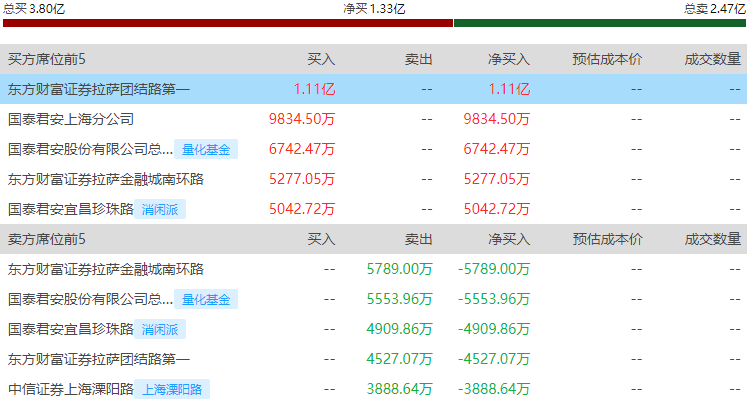The image size is (747, 401).
Task: Click 买入 column header in seller table
Action: click(321, 239)
